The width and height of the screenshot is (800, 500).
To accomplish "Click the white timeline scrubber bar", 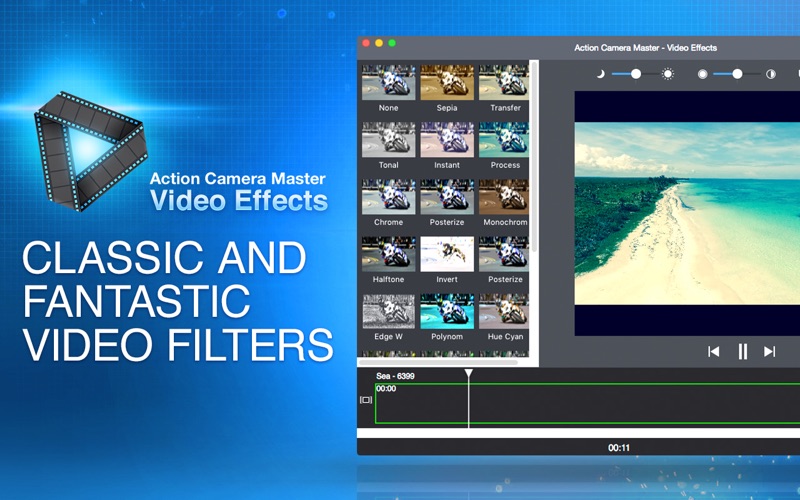I will (x=578, y=433).
